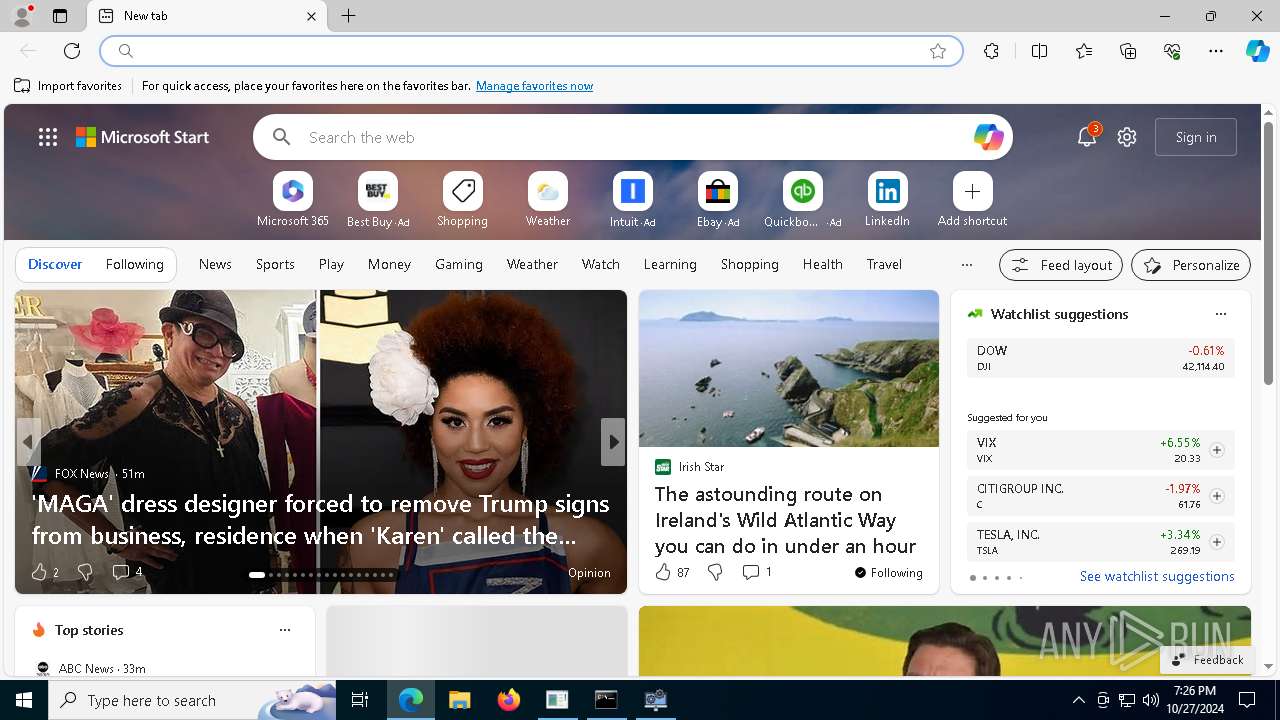This screenshot has height=720, width=1280.
Task: Add this page to favorites star
Action: (938, 51)
